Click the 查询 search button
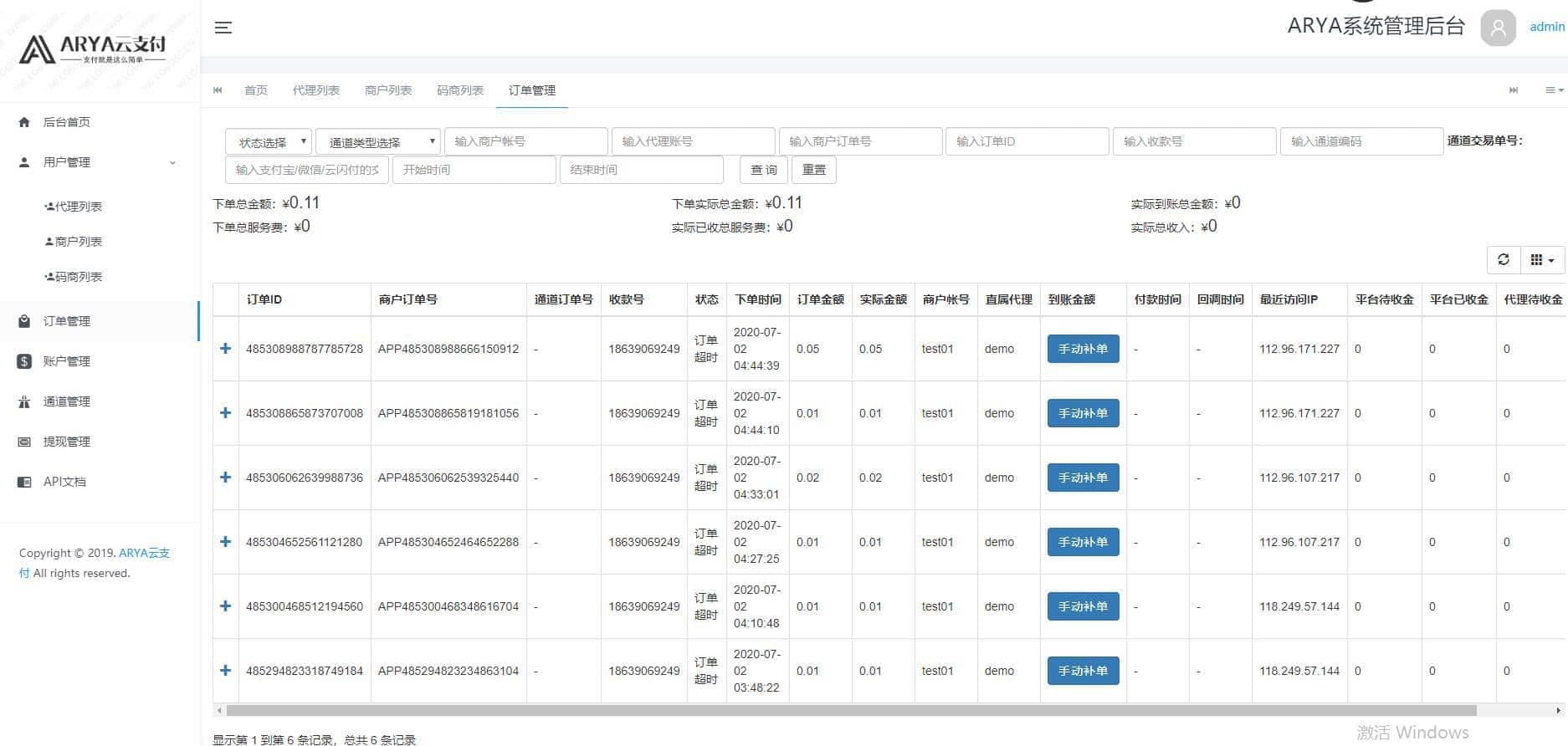This screenshot has width=1568, height=746. coord(763,170)
